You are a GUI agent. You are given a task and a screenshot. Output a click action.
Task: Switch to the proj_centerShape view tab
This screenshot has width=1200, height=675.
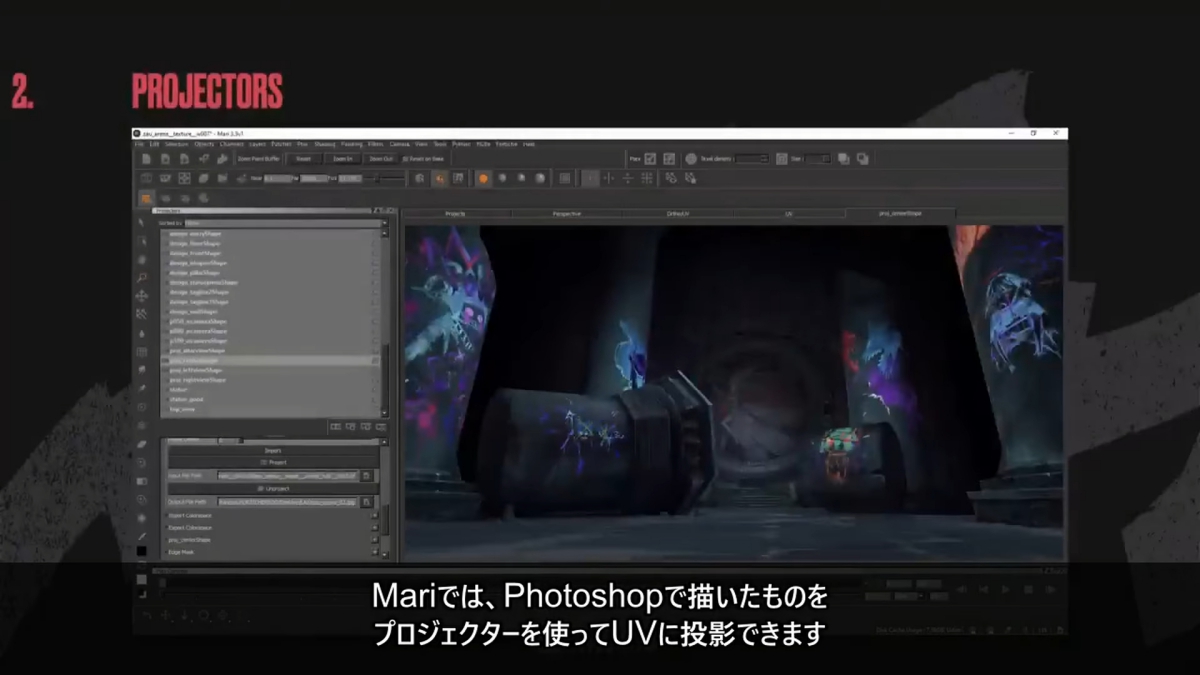click(900, 213)
